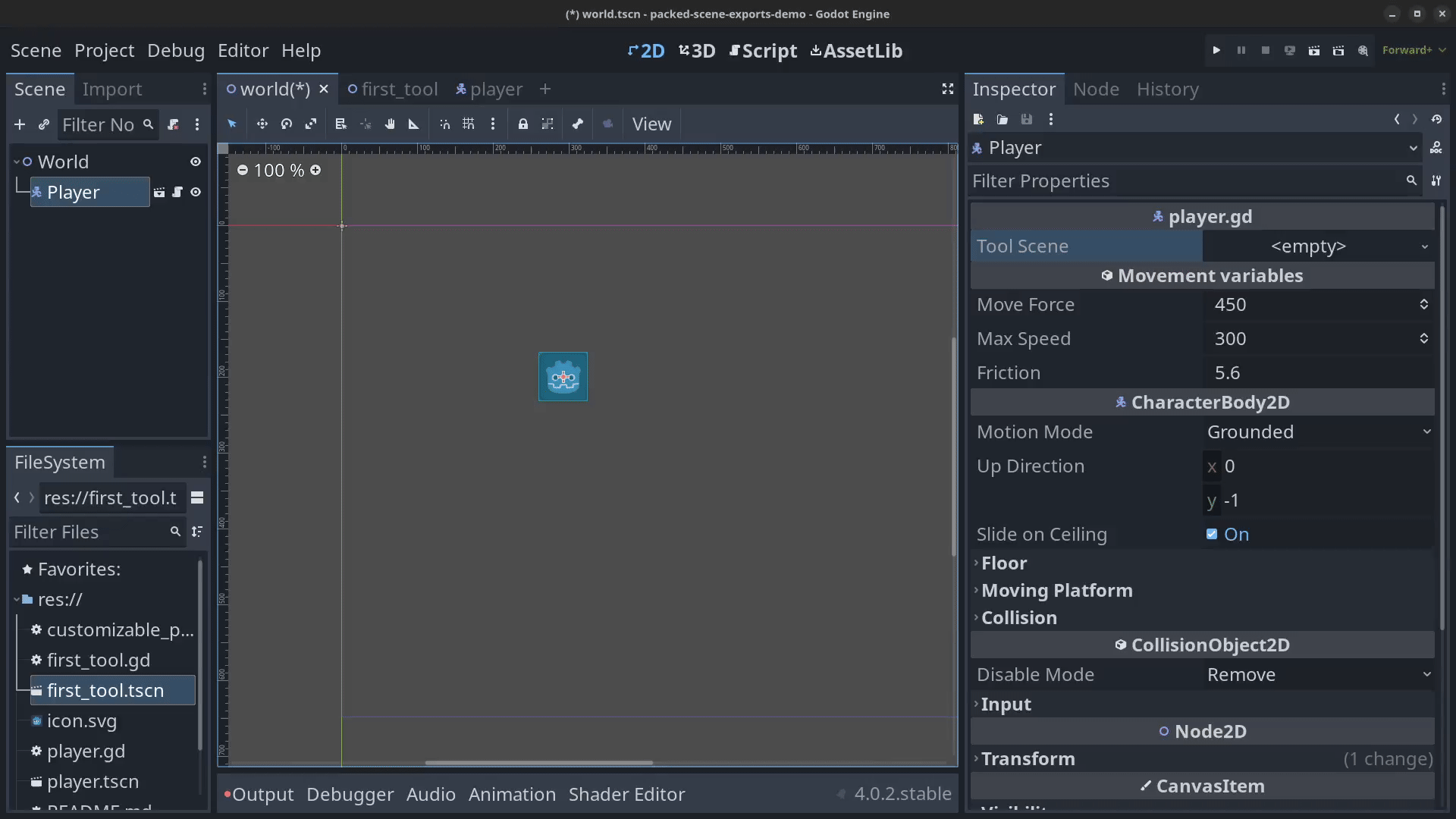Screen dimensions: 1456x819
Task: Click the Add child node plus icon
Action: click(20, 124)
